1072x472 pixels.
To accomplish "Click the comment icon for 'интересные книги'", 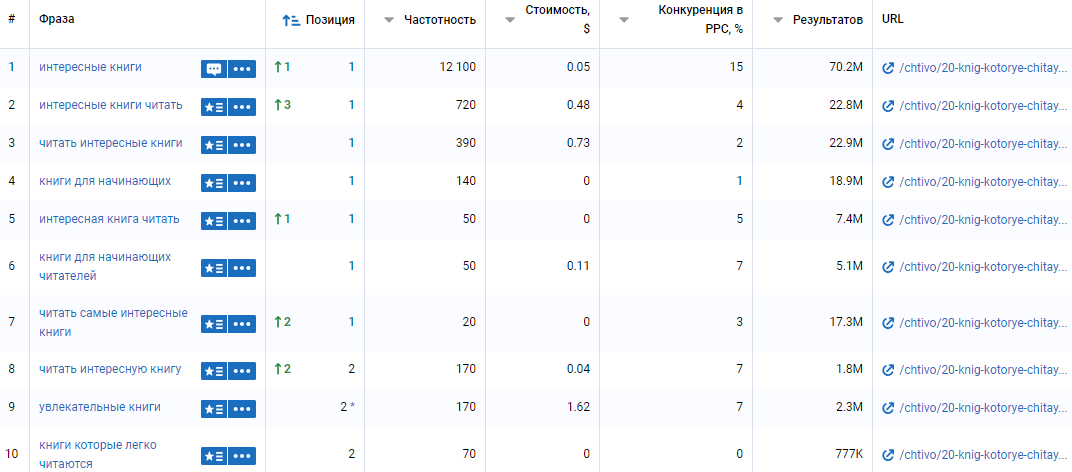I will coord(214,69).
